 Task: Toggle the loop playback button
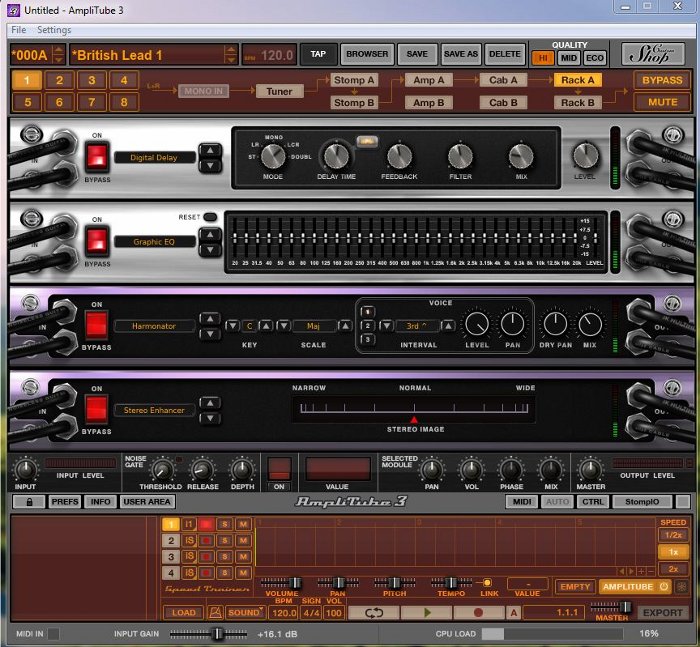point(373,612)
